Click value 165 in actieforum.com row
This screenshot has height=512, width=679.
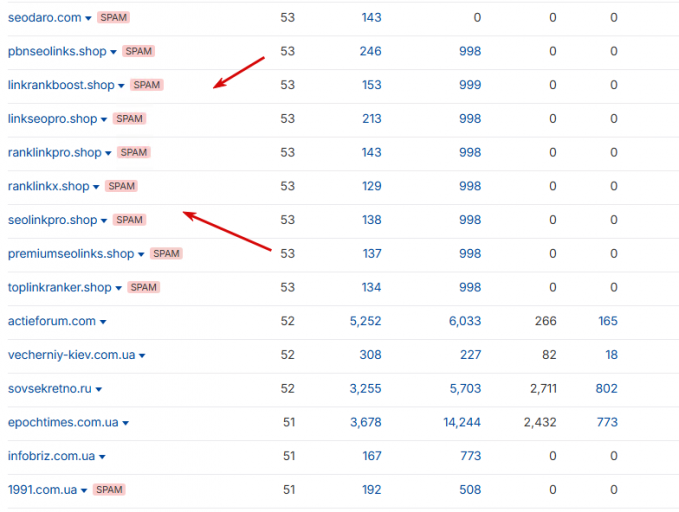608,321
